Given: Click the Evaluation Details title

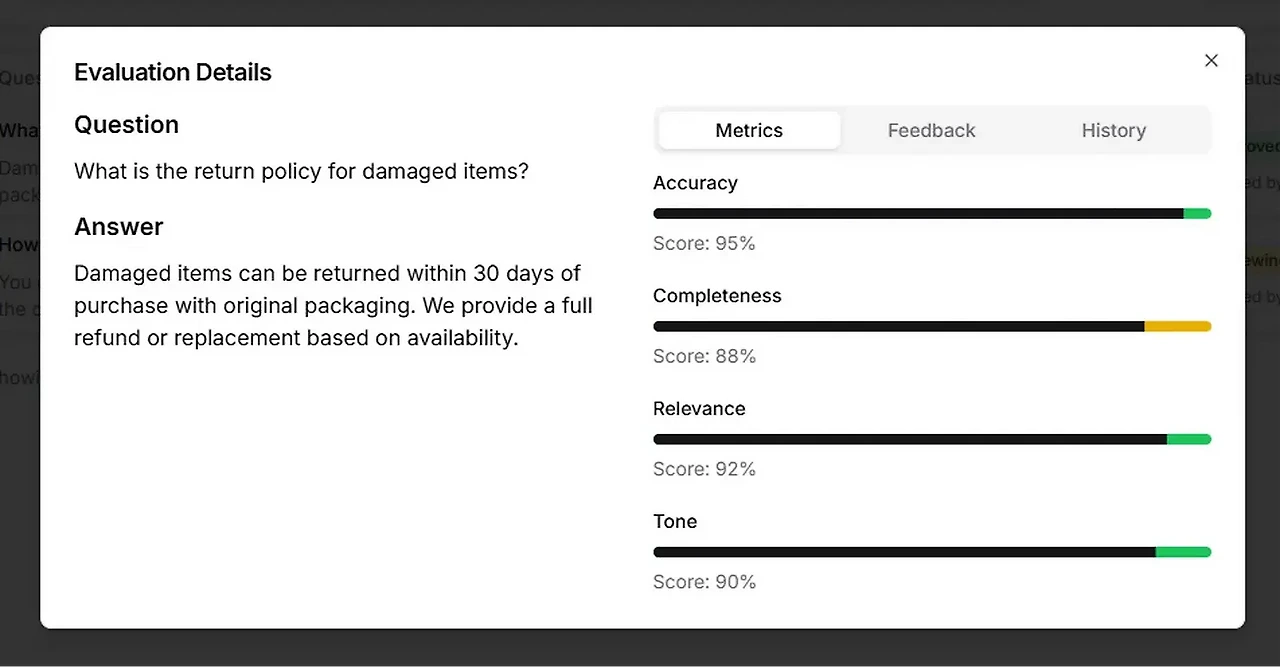Looking at the screenshot, I should click(x=173, y=72).
